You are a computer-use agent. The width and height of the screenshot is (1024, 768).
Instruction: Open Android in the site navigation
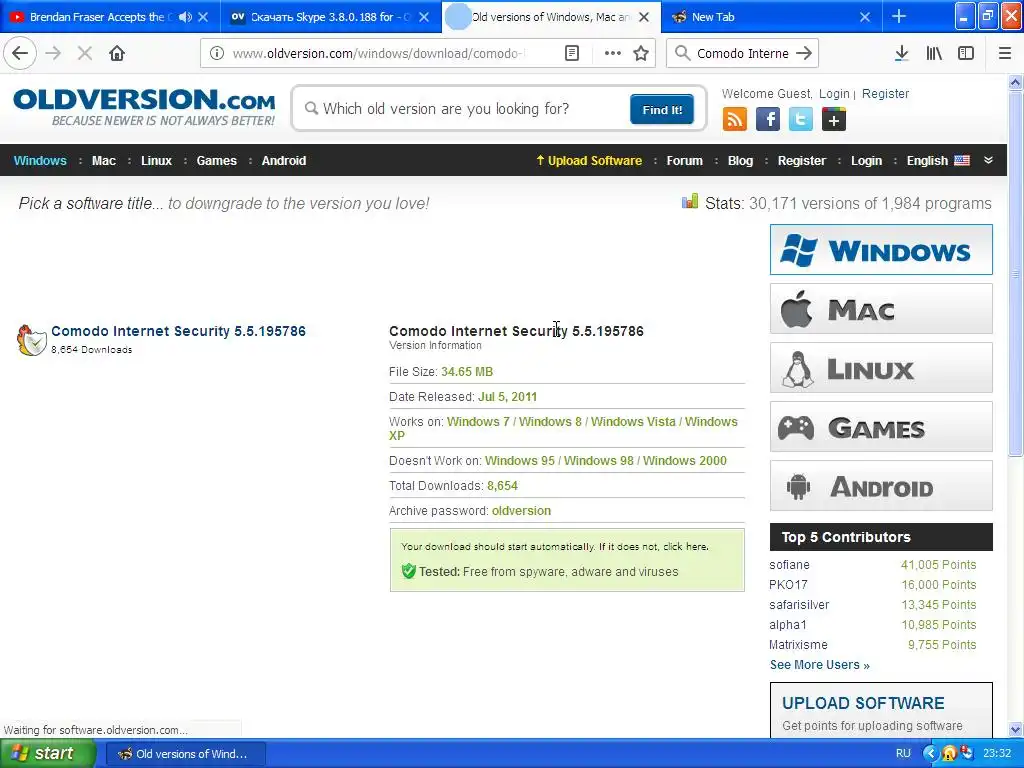(x=283, y=161)
